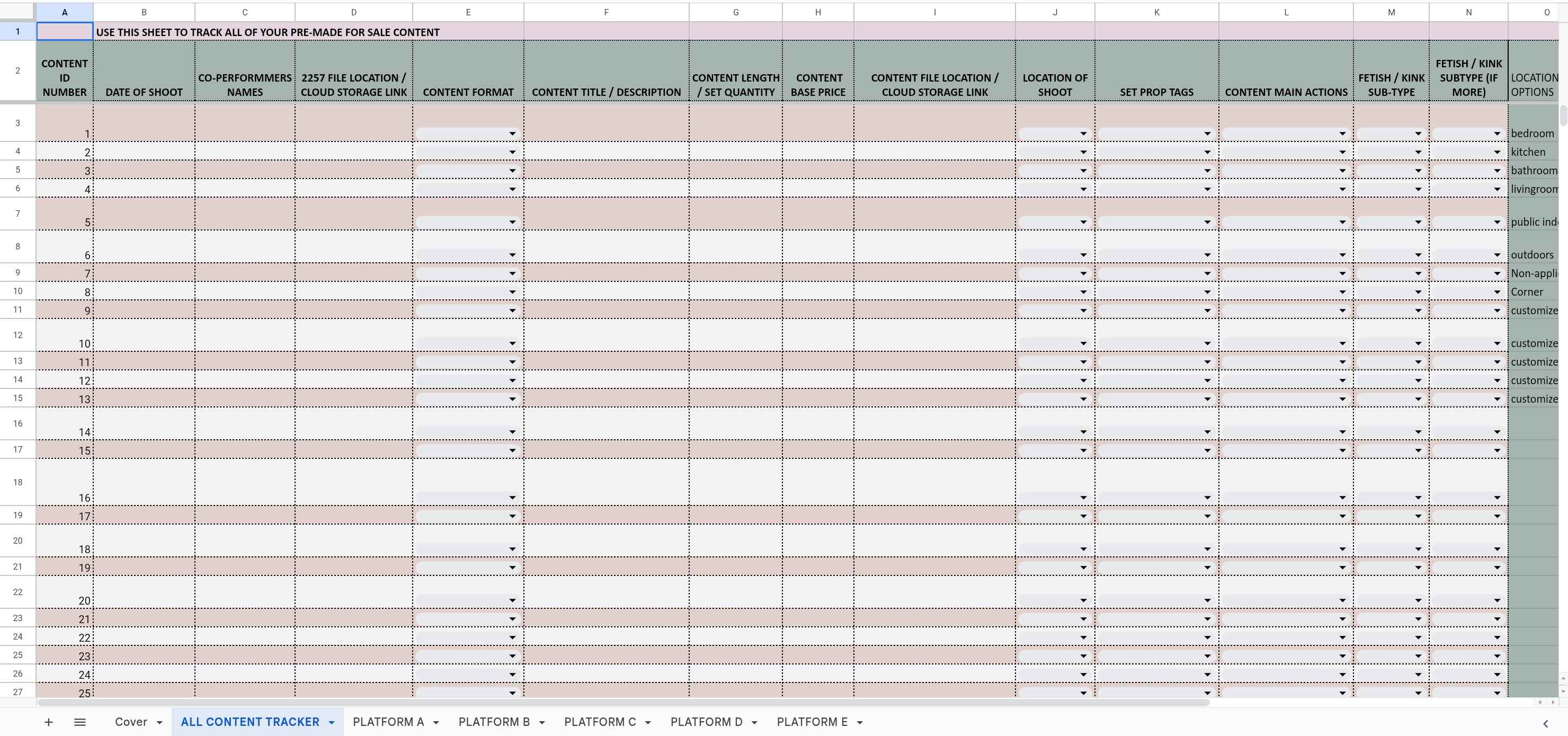Select cell A1

tap(65, 32)
